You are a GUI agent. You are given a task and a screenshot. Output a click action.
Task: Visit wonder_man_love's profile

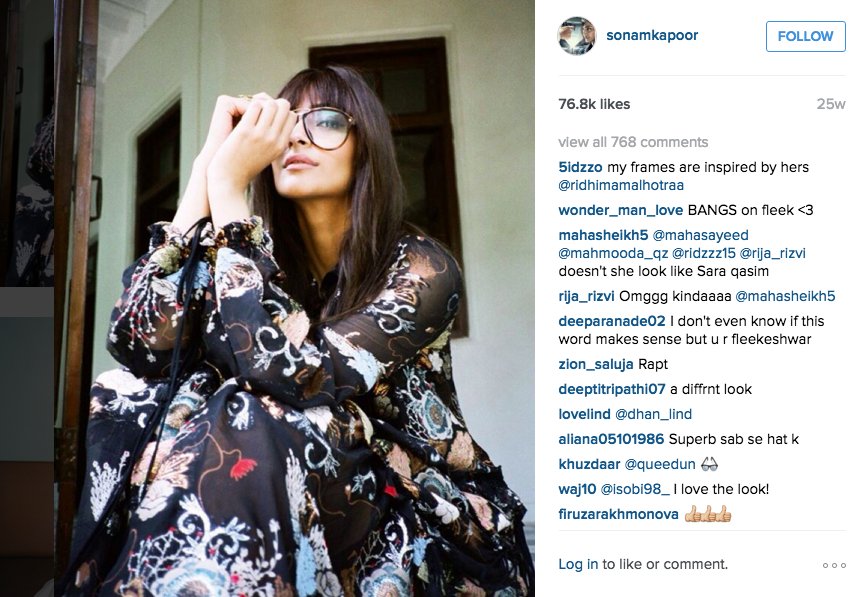click(x=621, y=210)
